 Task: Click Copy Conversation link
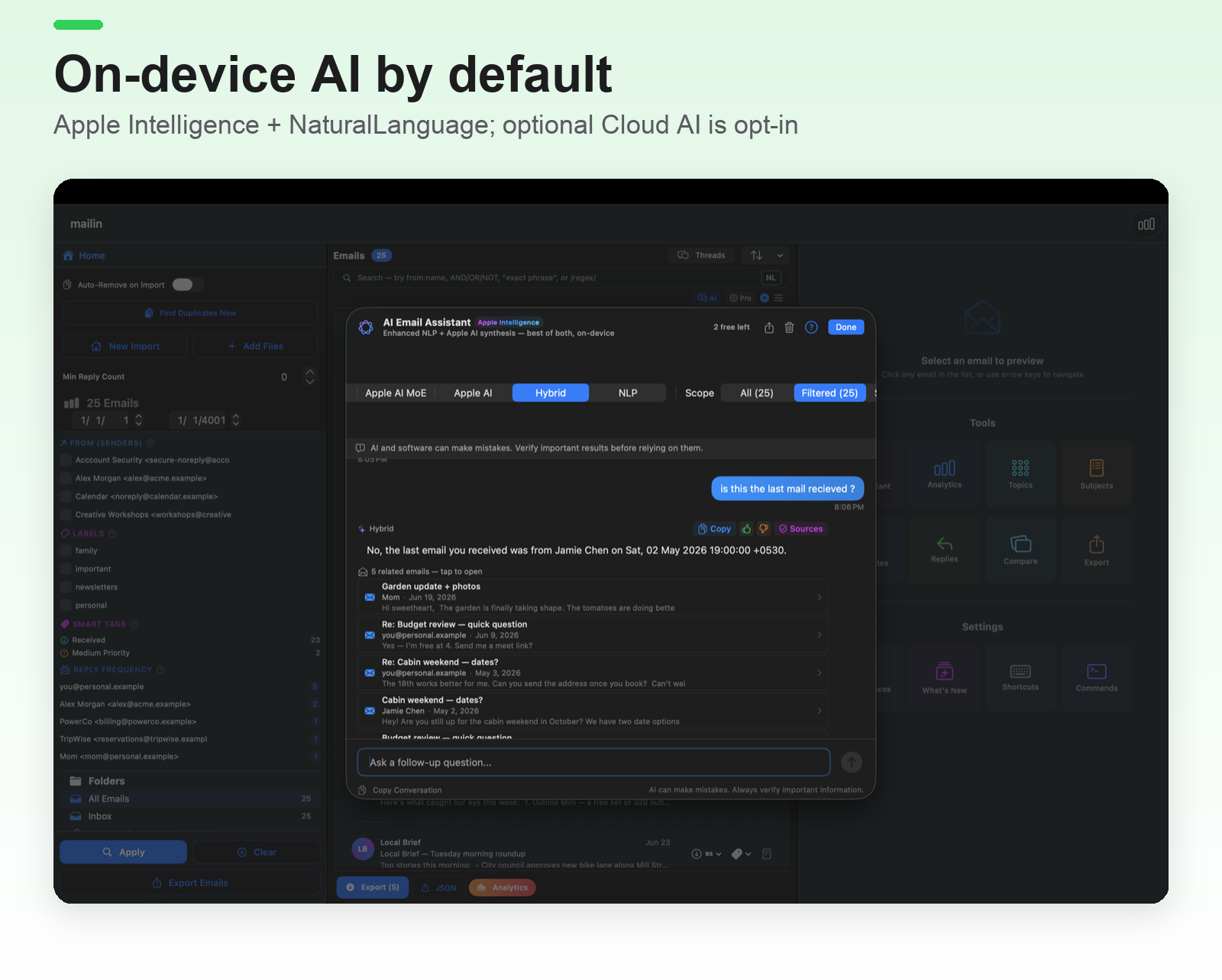(400, 791)
